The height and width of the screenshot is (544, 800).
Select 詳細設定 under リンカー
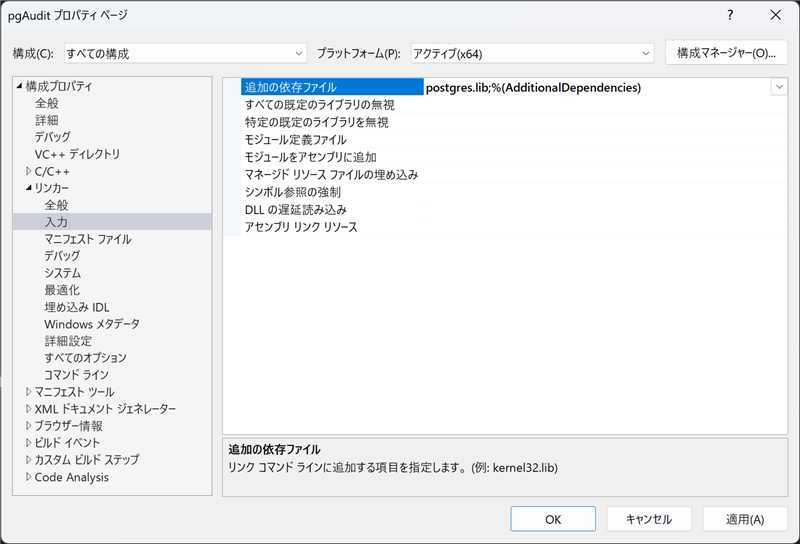[x=68, y=341]
